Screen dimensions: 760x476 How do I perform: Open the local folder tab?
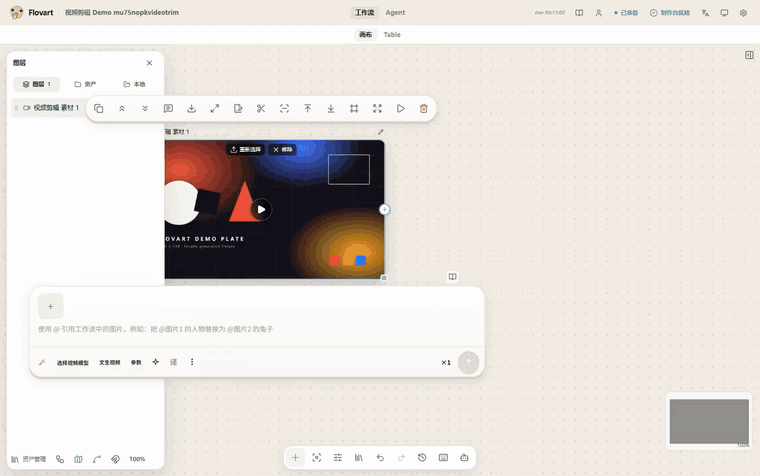tap(134, 84)
